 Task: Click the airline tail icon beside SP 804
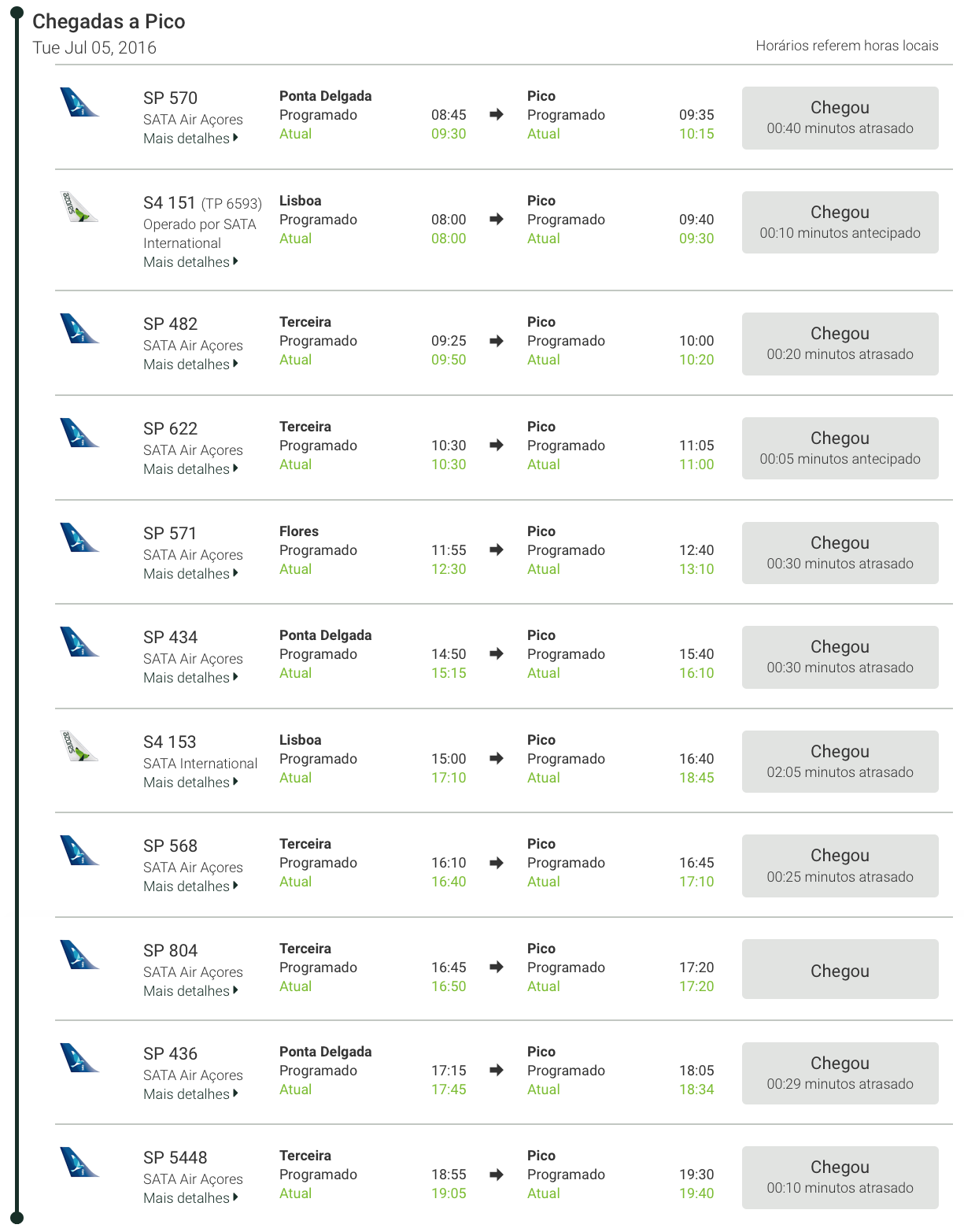click(79, 955)
